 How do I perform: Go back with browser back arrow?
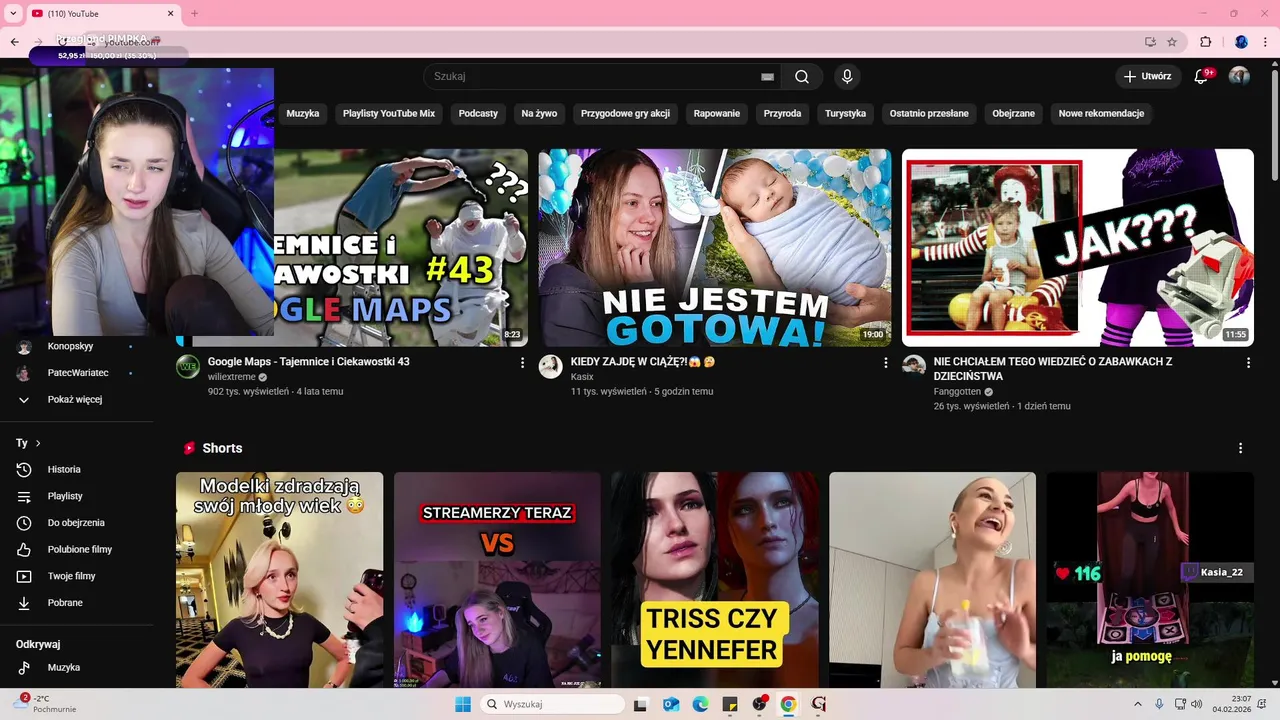[x=14, y=42]
